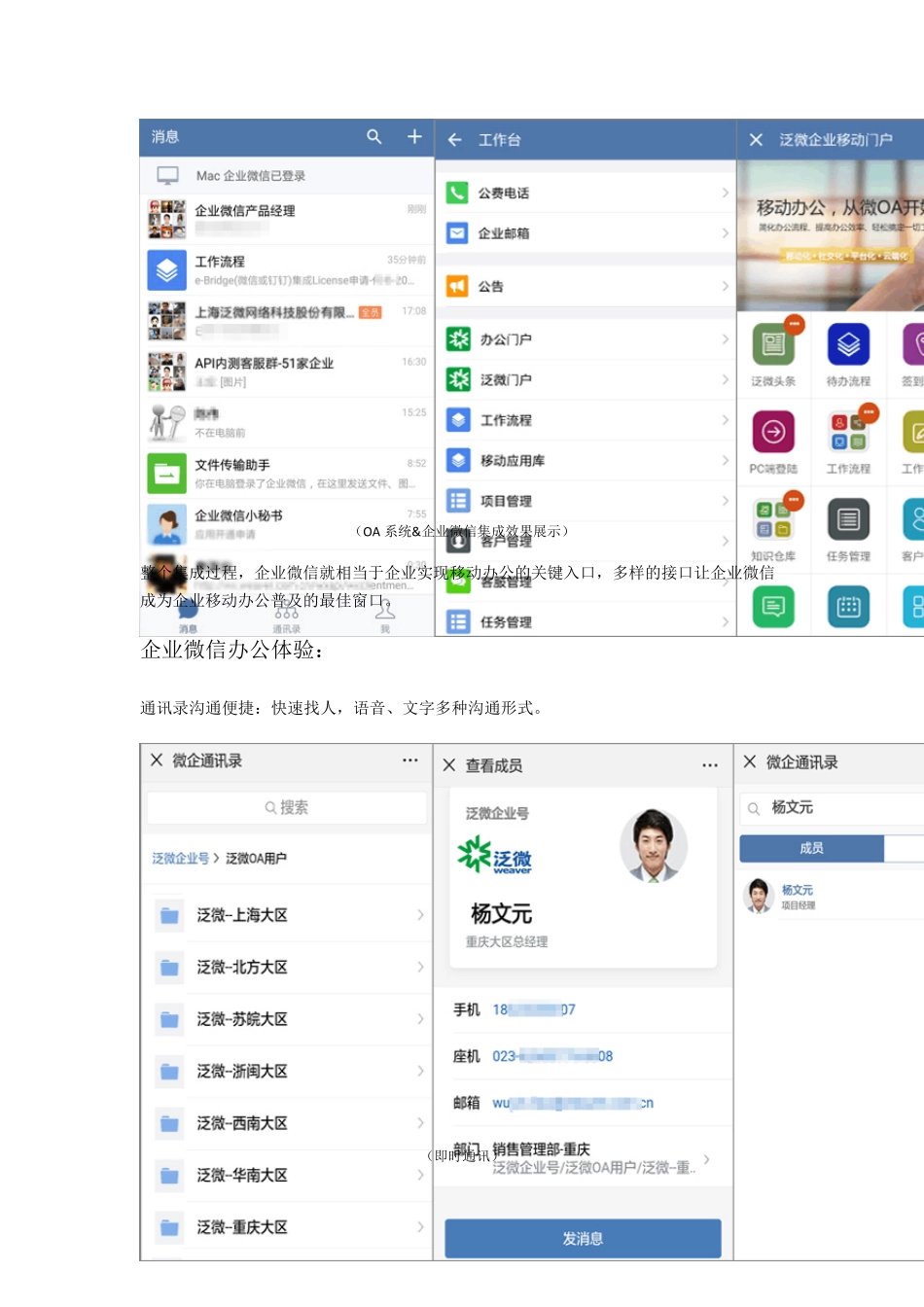Image resolution: width=924 pixels, height=1307 pixels.
Task: Expand 泛微-上海大区 chevron
Action: (x=420, y=915)
